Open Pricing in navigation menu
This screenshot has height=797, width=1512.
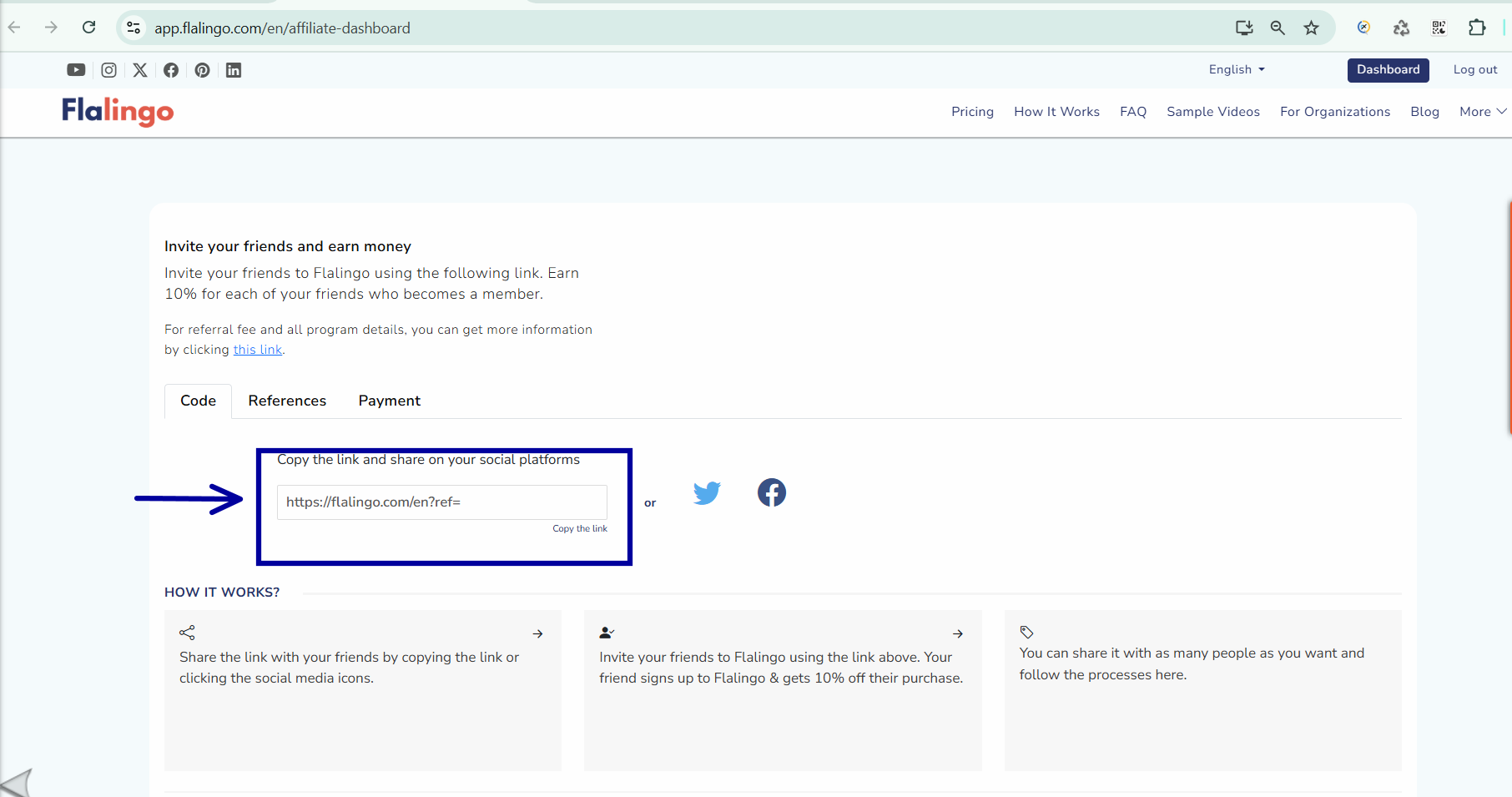tap(972, 111)
